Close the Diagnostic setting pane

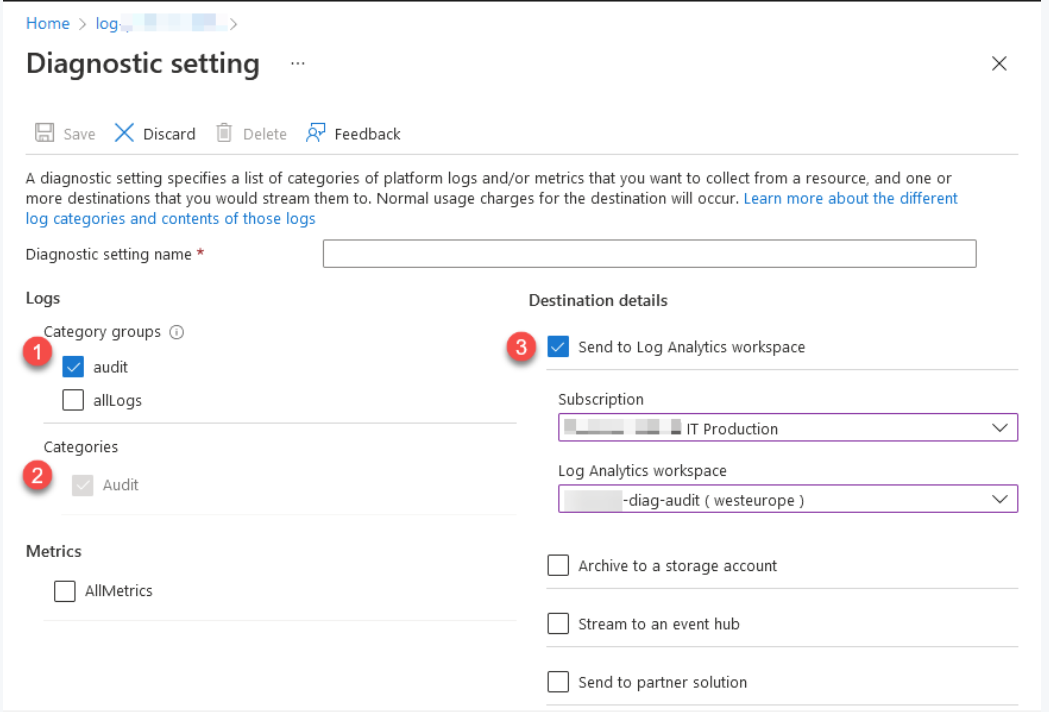[x=998, y=64]
